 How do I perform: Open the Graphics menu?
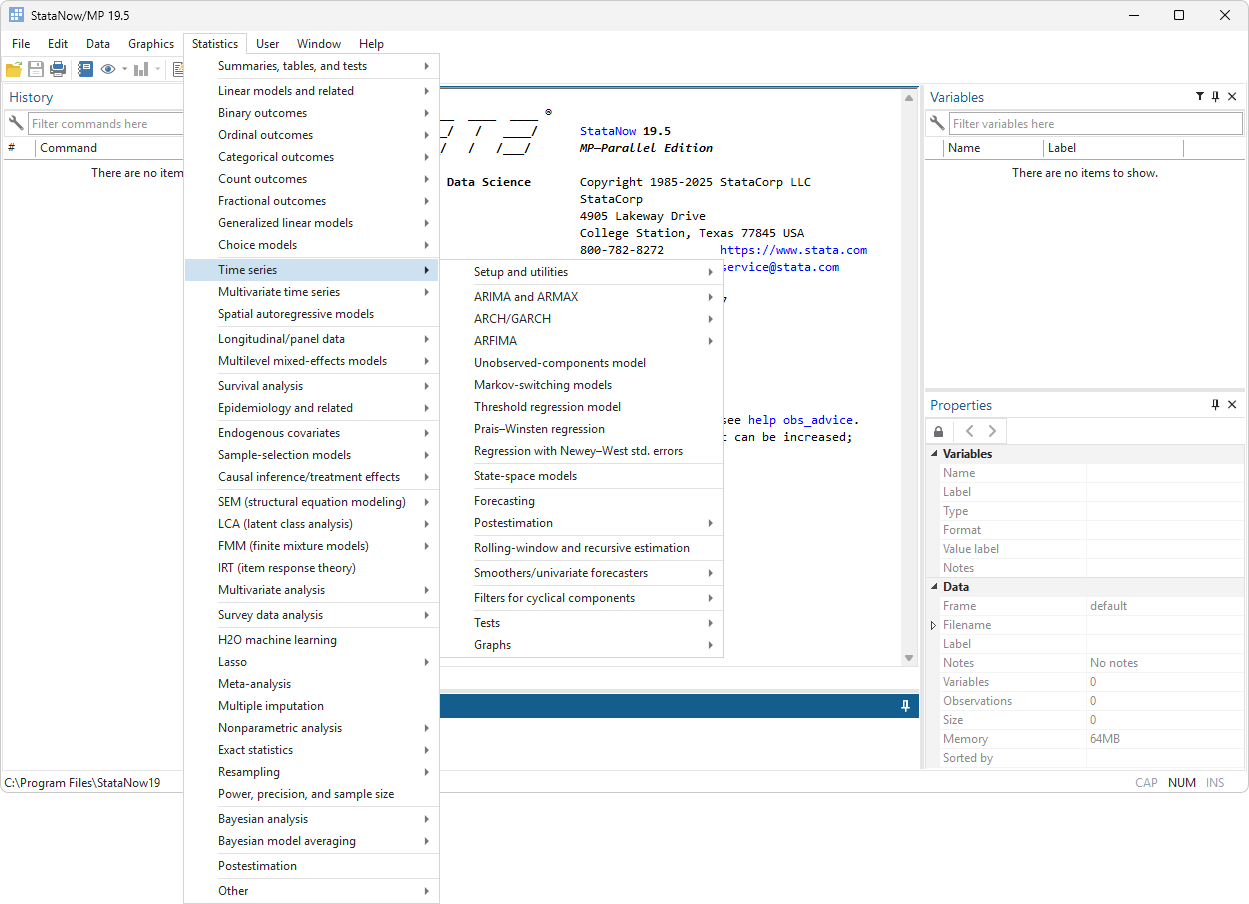(151, 44)
